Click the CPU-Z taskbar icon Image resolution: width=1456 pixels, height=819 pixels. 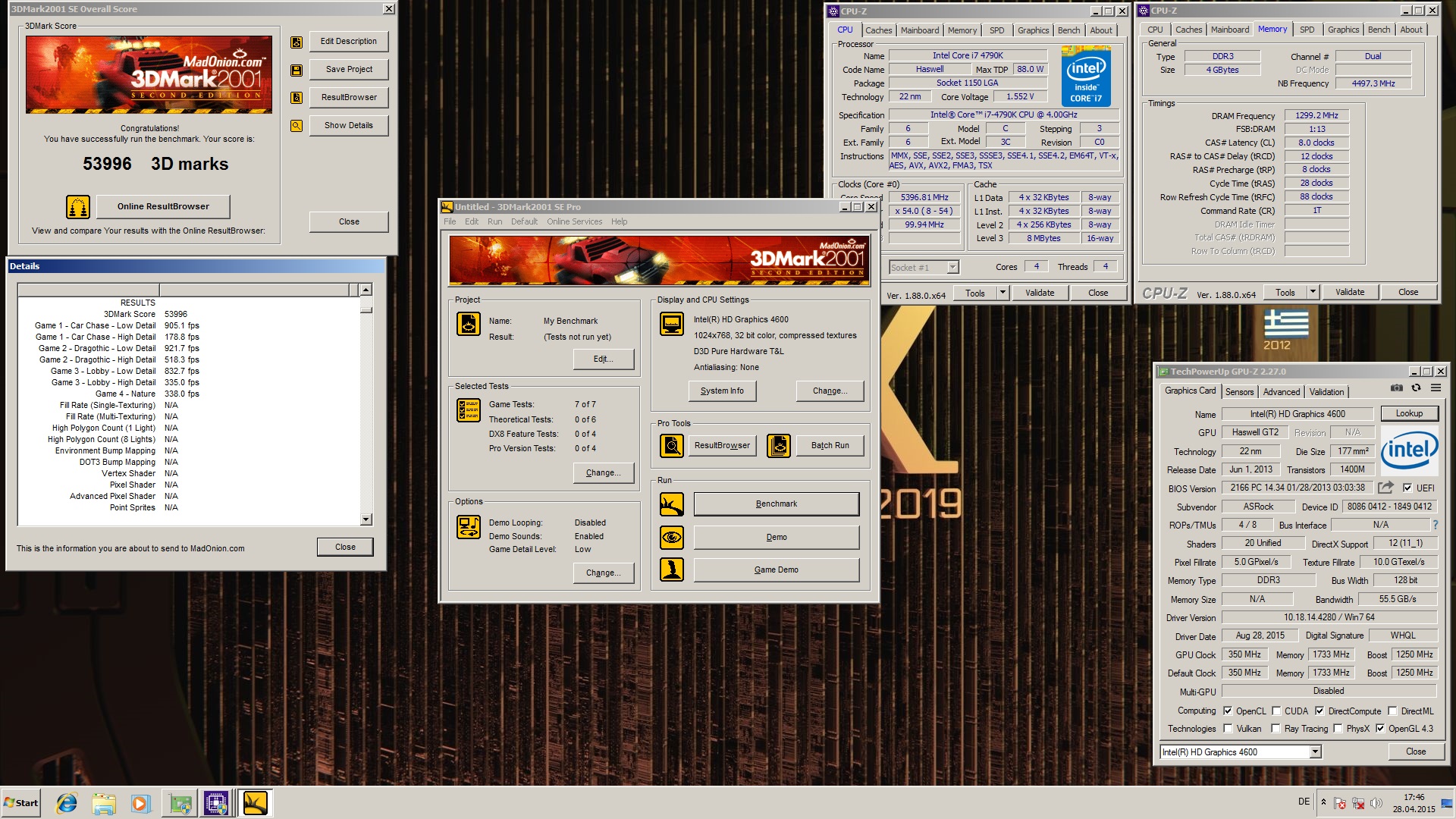click(215, 803)
